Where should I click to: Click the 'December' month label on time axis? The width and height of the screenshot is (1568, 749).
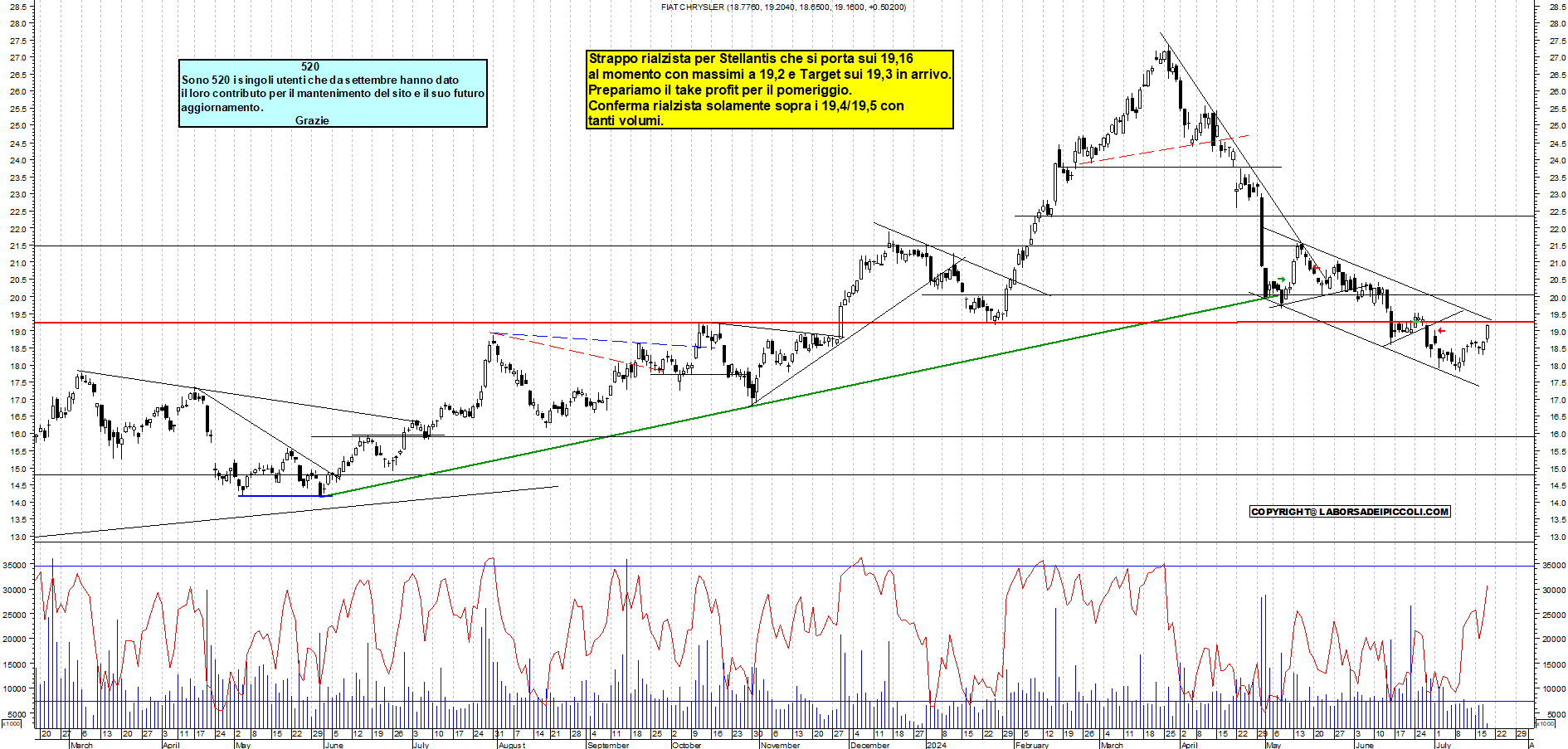point(869,745)
